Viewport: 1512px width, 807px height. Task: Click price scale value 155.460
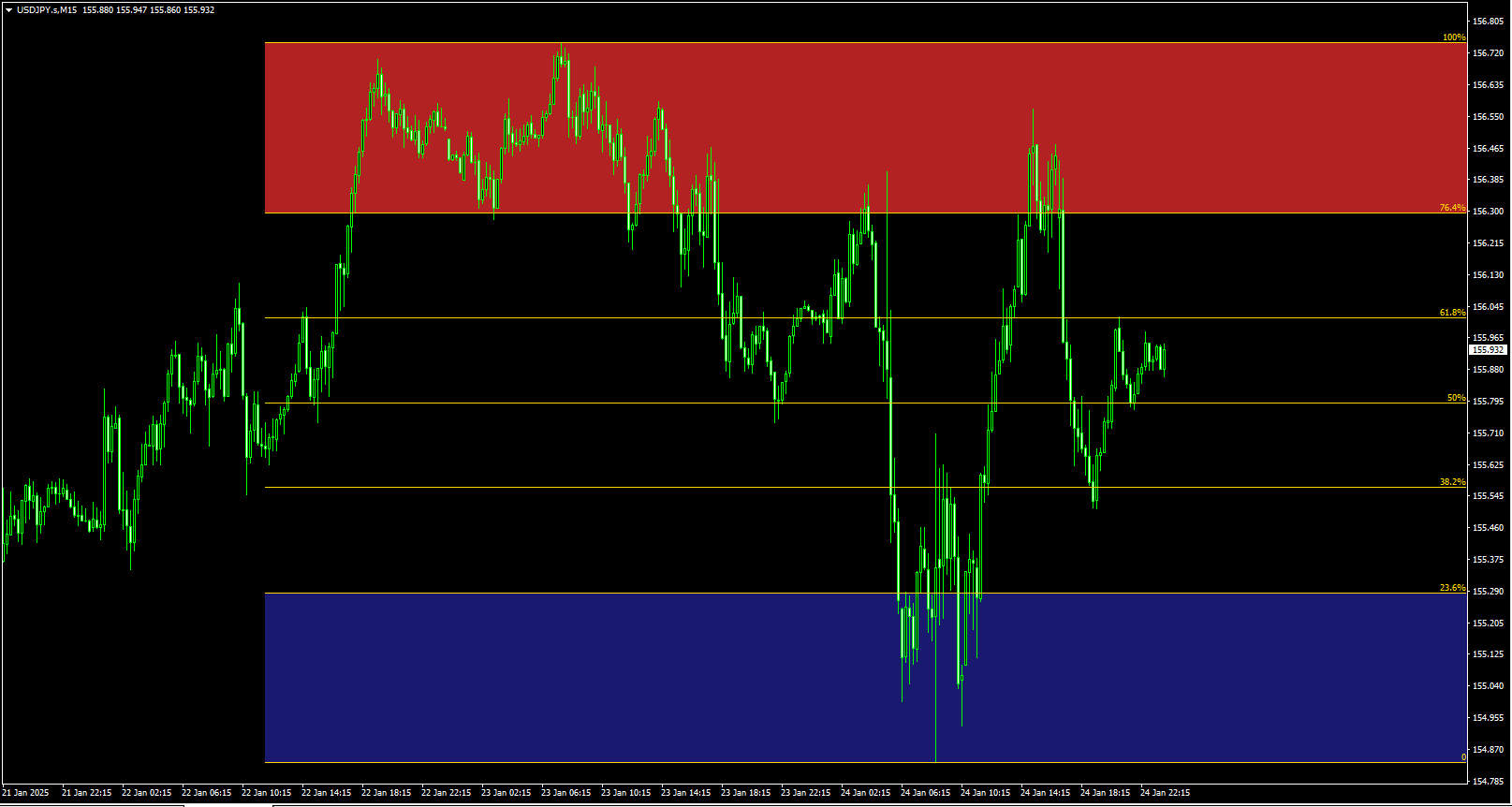click(x=1488, y=528)
